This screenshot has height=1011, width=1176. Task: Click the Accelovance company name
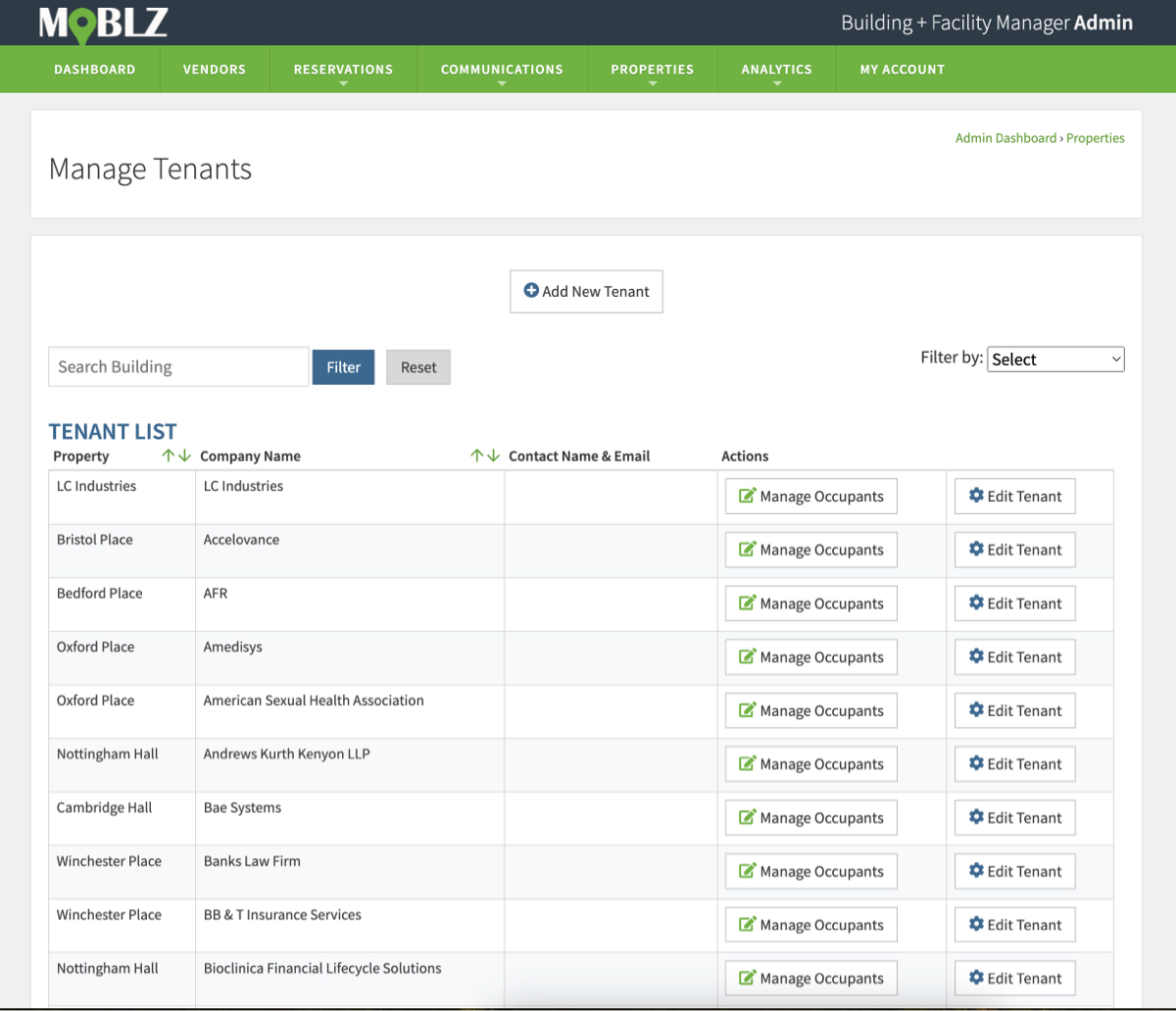click(241, 540)
